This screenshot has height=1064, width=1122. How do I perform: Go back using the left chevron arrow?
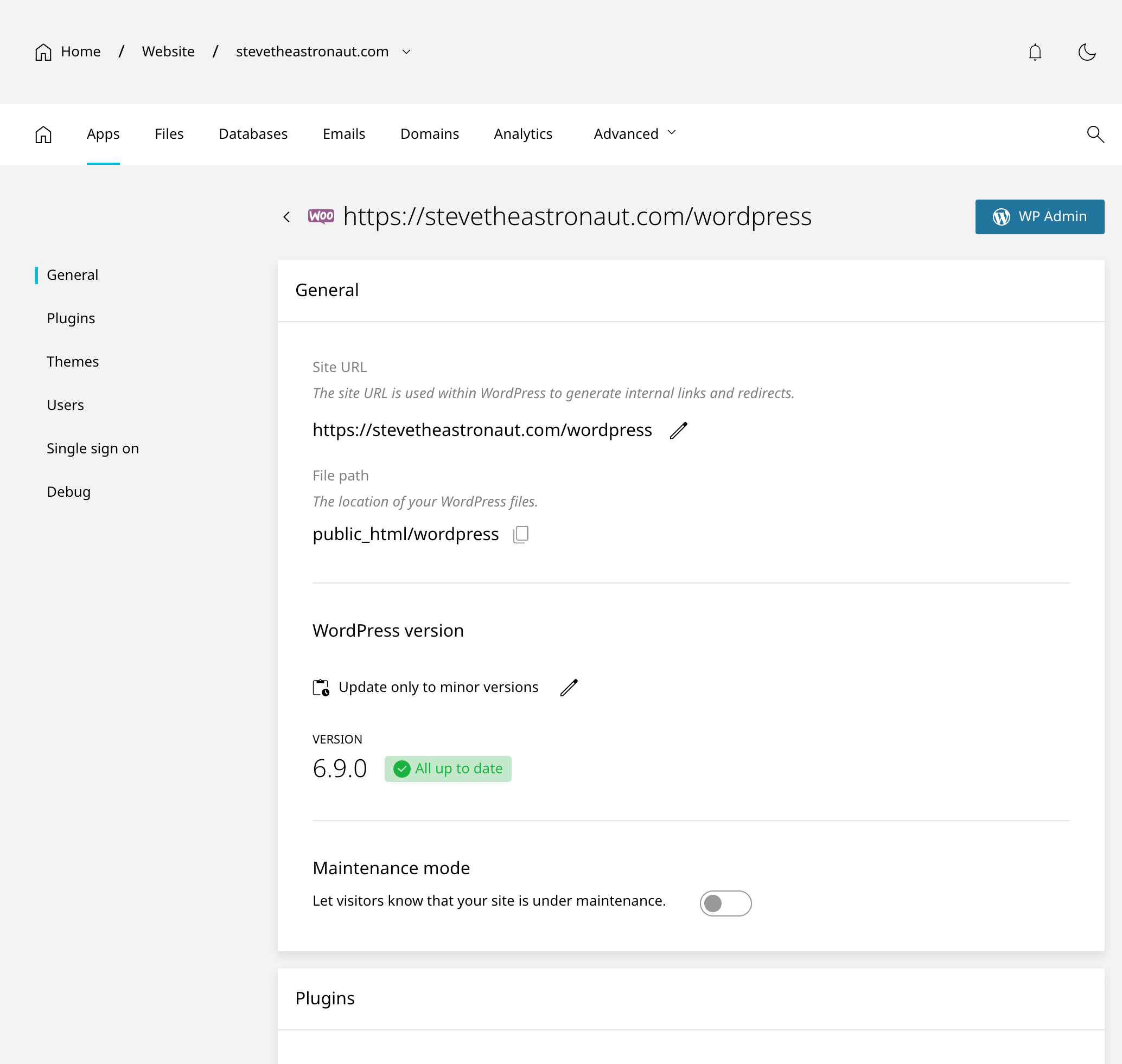[x=286, y=217]
